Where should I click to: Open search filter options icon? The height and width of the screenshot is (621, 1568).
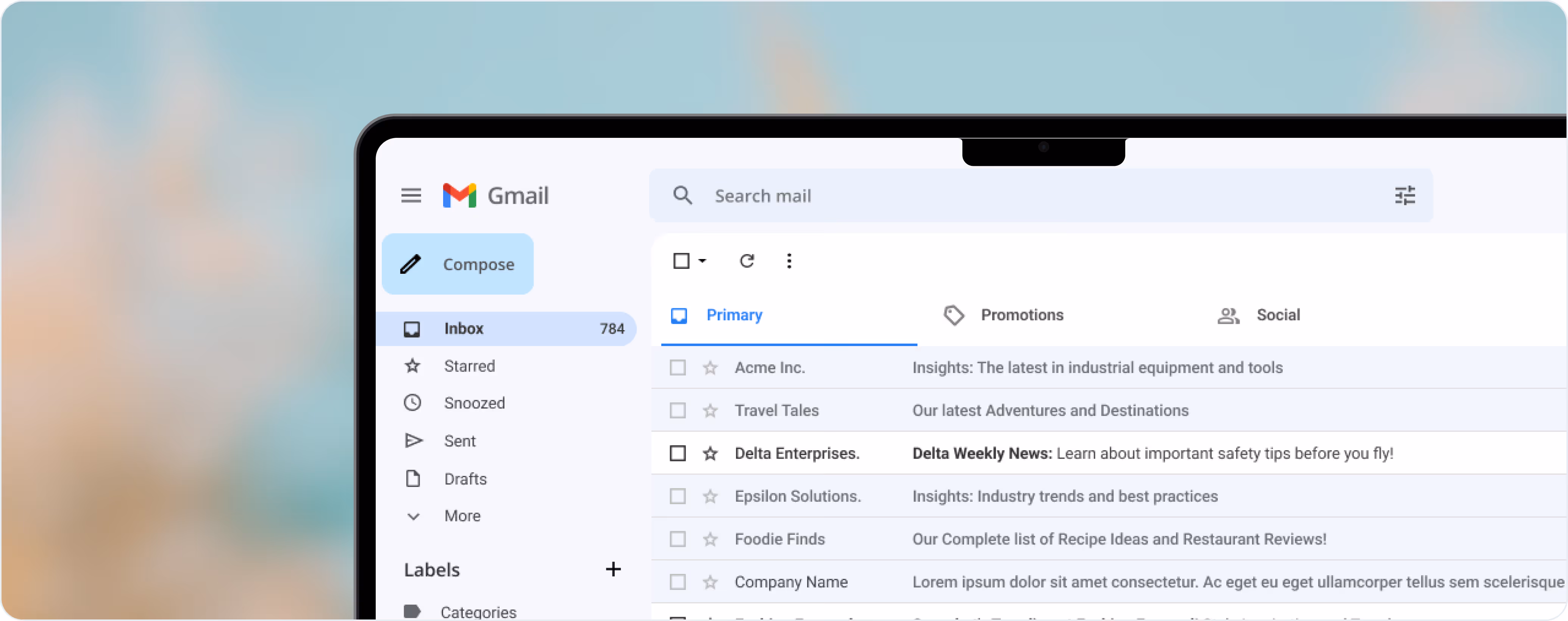point(1404,195)
